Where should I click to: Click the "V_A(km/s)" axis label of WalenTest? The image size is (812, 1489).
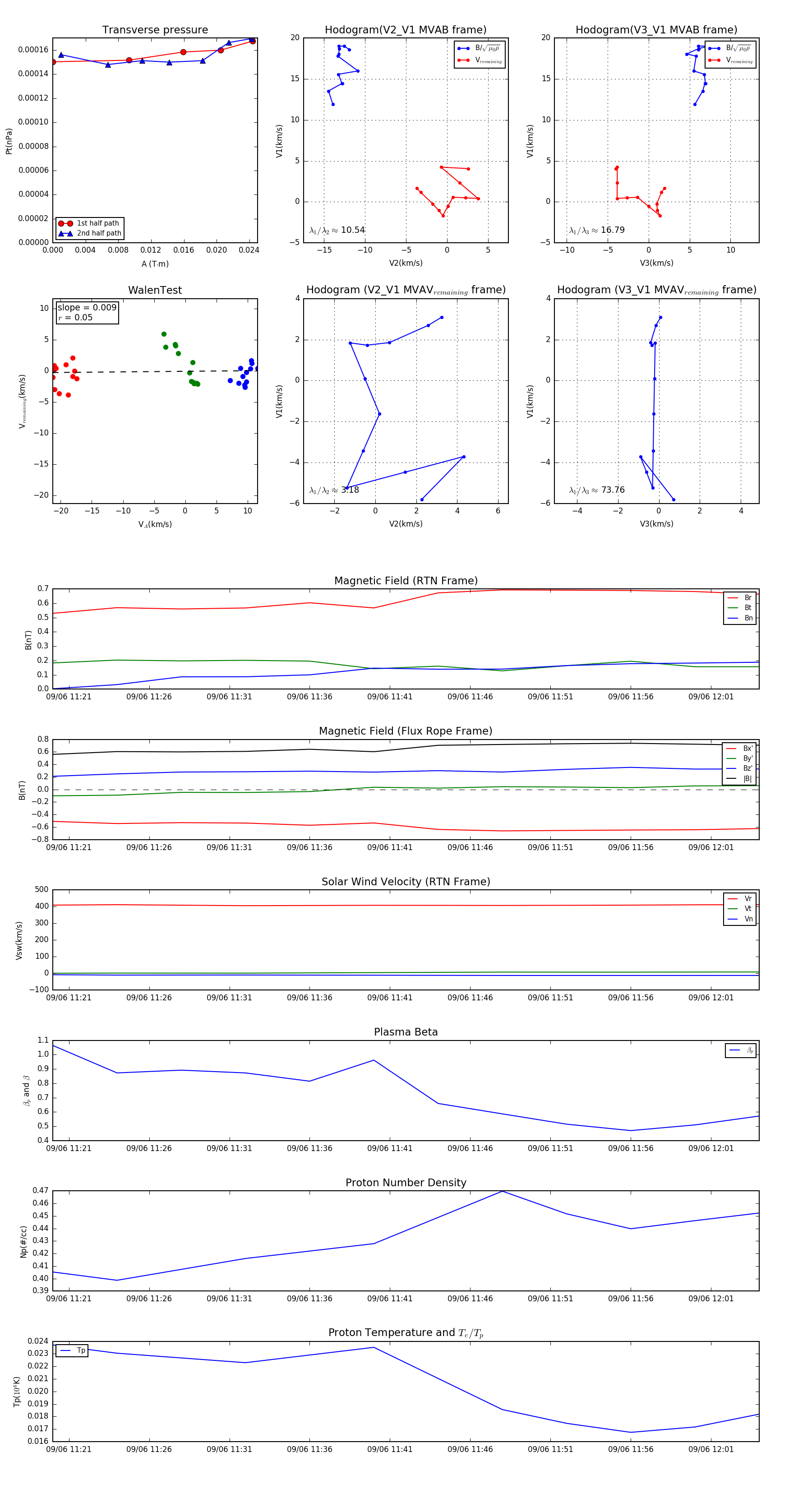point(155,524)
